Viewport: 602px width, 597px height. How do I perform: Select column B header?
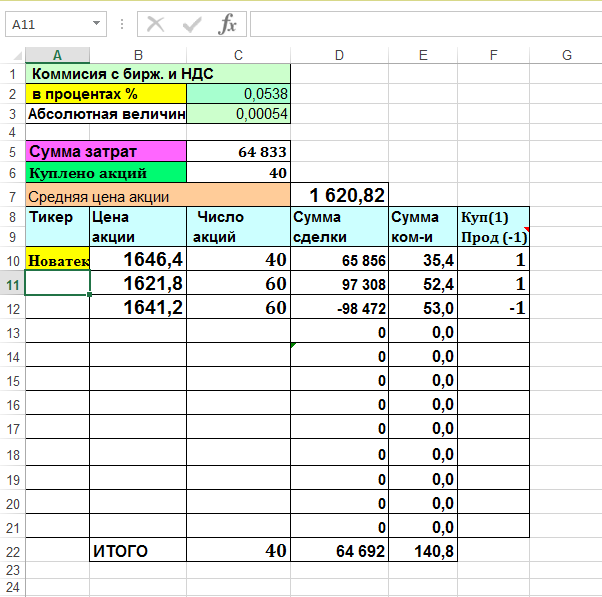tap(138, 55)
